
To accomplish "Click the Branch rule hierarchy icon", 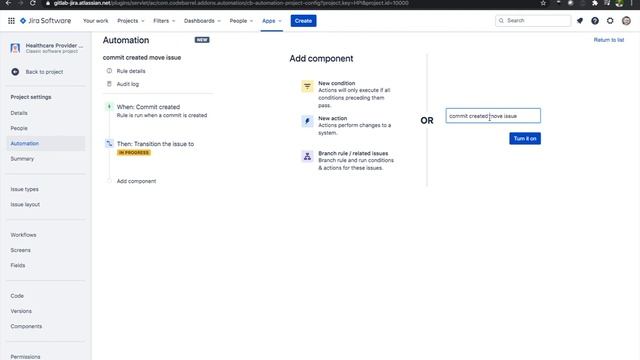I will tap(307, 156).
